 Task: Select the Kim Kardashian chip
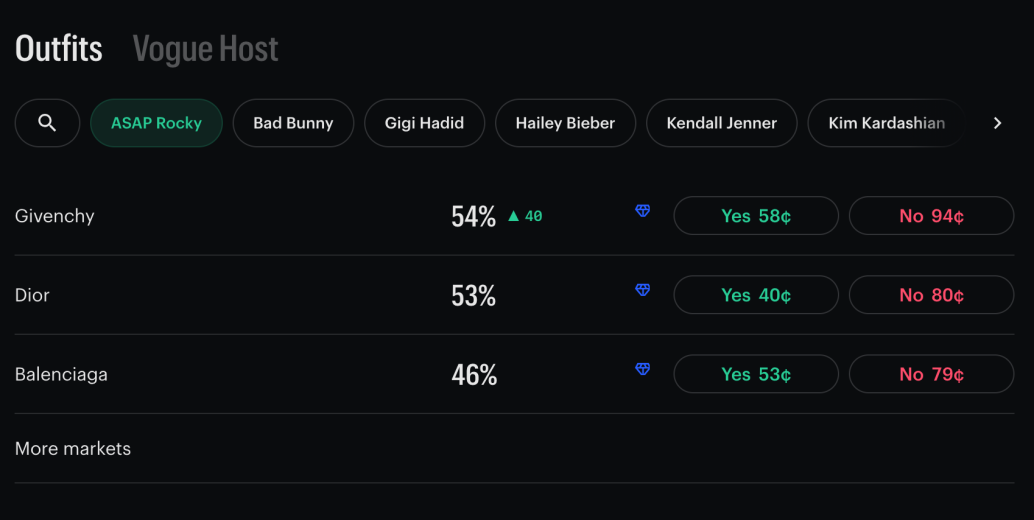[x=886, y=123]
